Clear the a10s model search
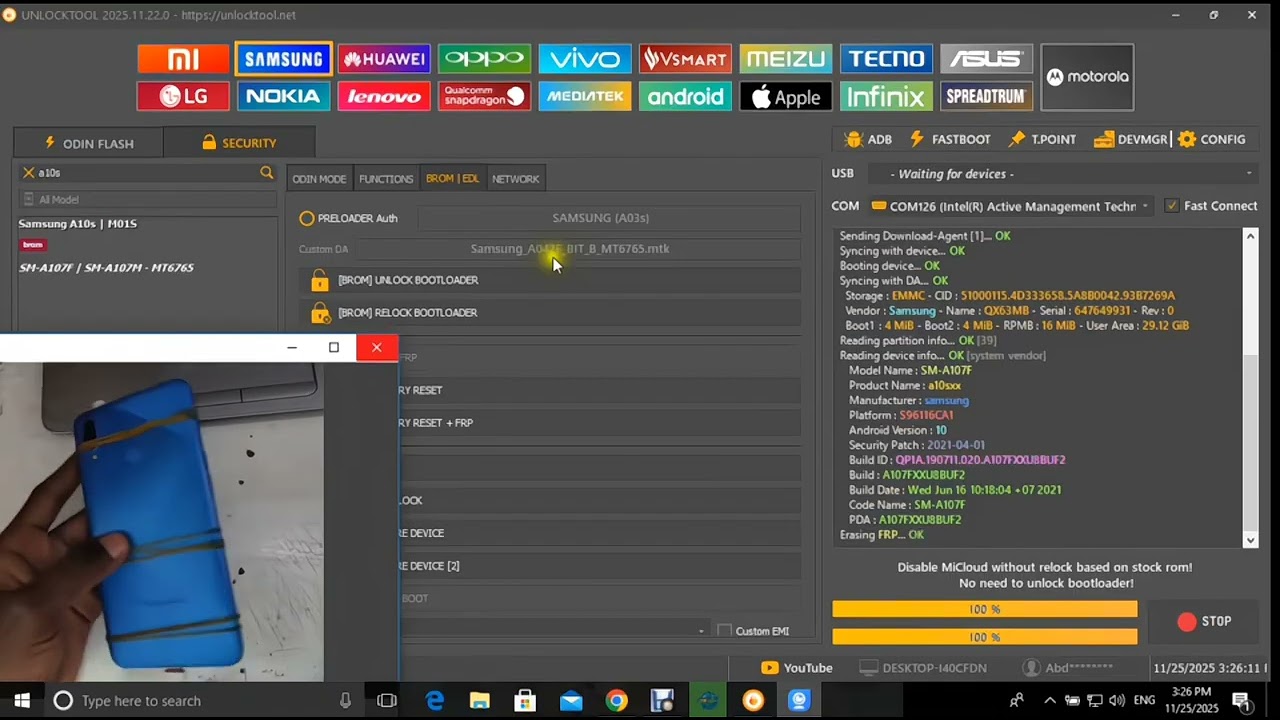This screenshot has width=1280, height=720. [x=28, y=173]
